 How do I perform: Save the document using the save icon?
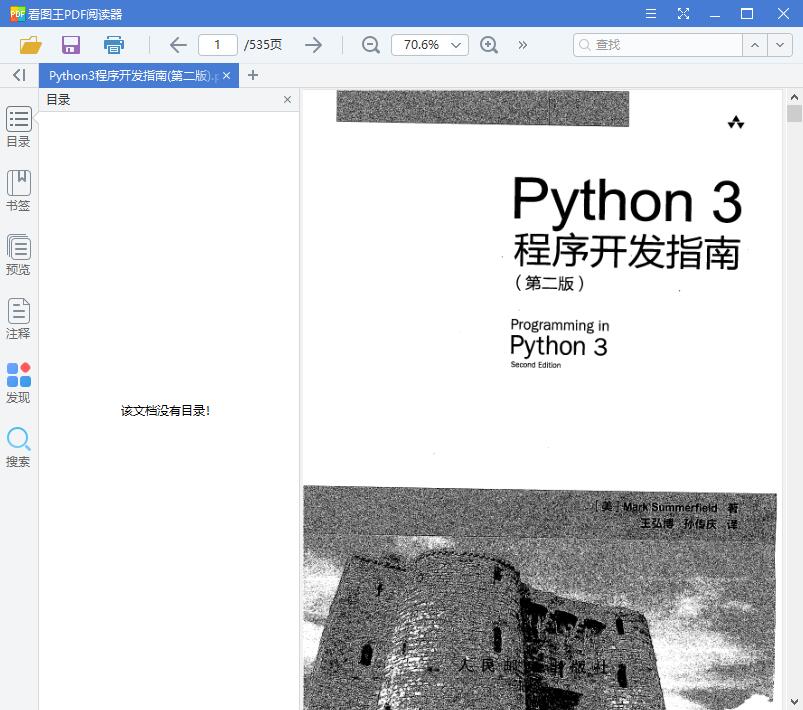click(70, 45)
